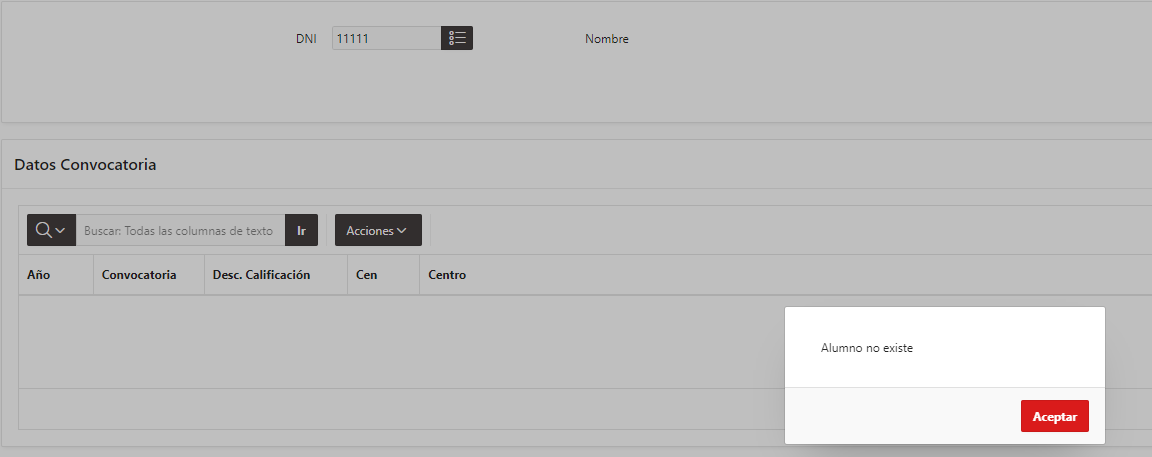The height and width of the screenshot is (457, 1152).
Task: Click the Alumno no existe message text
Action: pyautogui.click(x=867, y=348)
